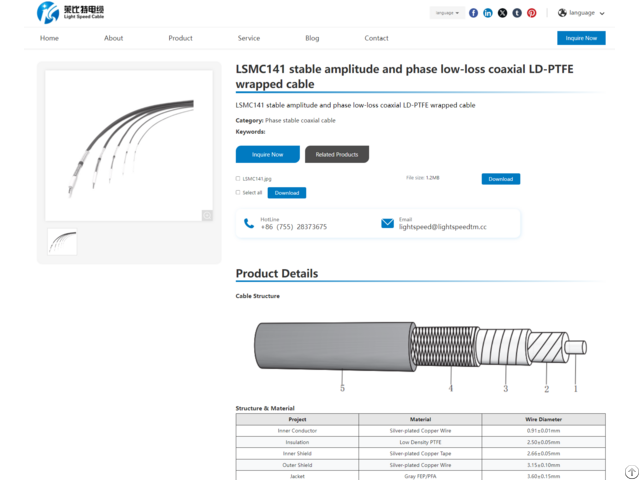Click the 2.50±0.05mm diameter cell
The height and width of the screenshot is (480, 640).
544,442
